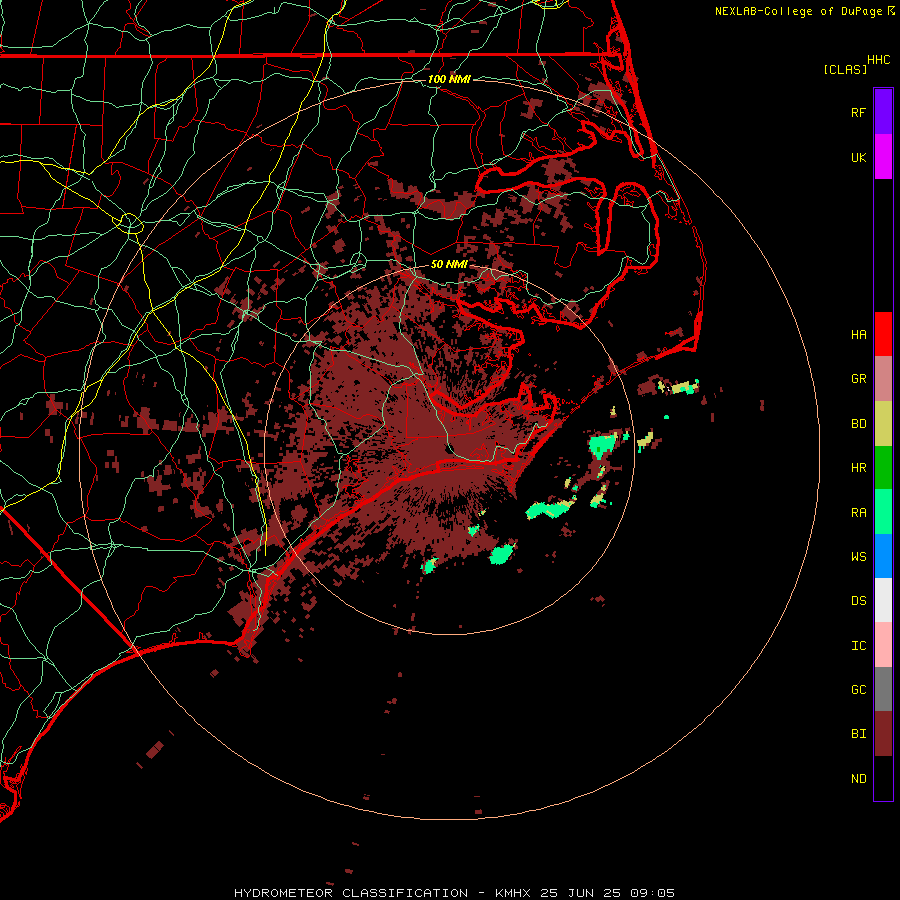900x900 pixels.
Task: Click the [CLAS] label above legend
Action: point(845,69)
